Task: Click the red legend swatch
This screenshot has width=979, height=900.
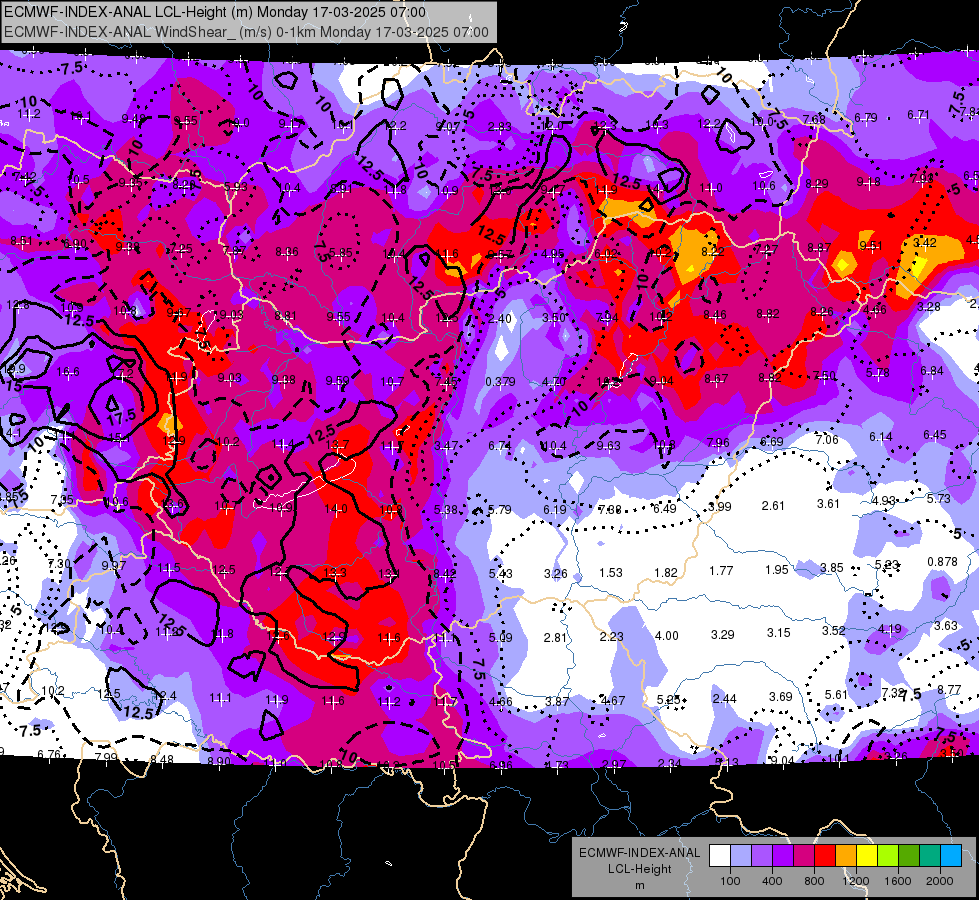Action: pos(825,856)
